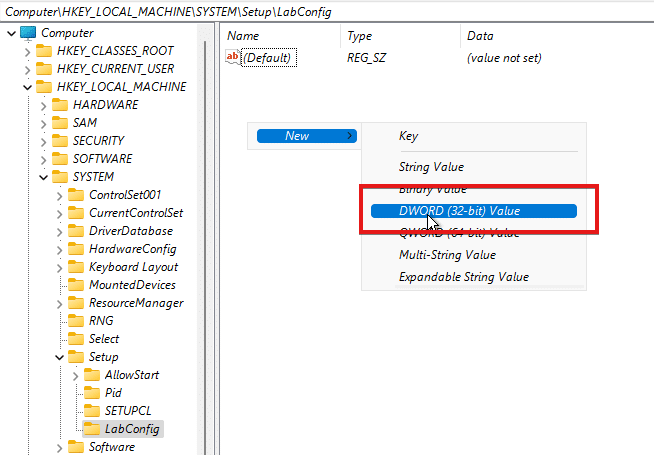Collapse the HKEY_LOCAL_MACHINE branch
Viewport: 654px width, 455px height.
click(x=26, y=87)
